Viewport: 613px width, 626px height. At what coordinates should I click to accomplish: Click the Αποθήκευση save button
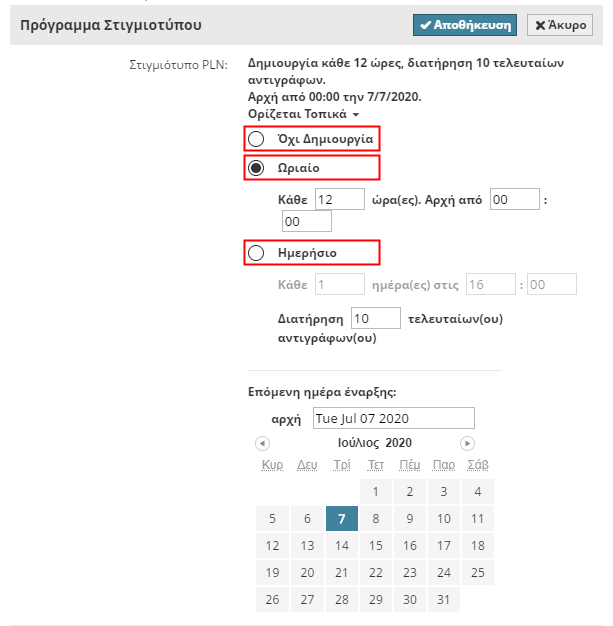(x=465, y=26)
